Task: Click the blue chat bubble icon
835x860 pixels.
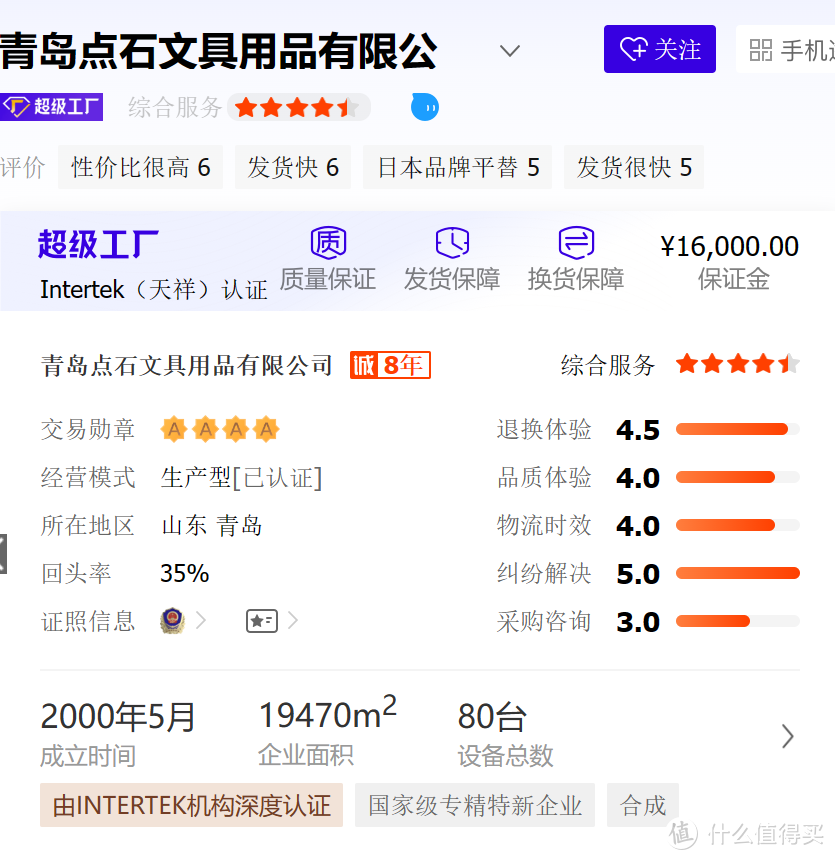Action: click(425, 107)
